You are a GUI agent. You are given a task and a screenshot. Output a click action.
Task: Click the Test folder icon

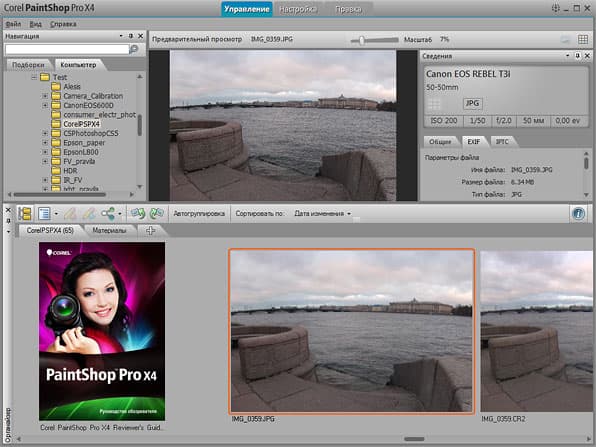pos(45,77)
